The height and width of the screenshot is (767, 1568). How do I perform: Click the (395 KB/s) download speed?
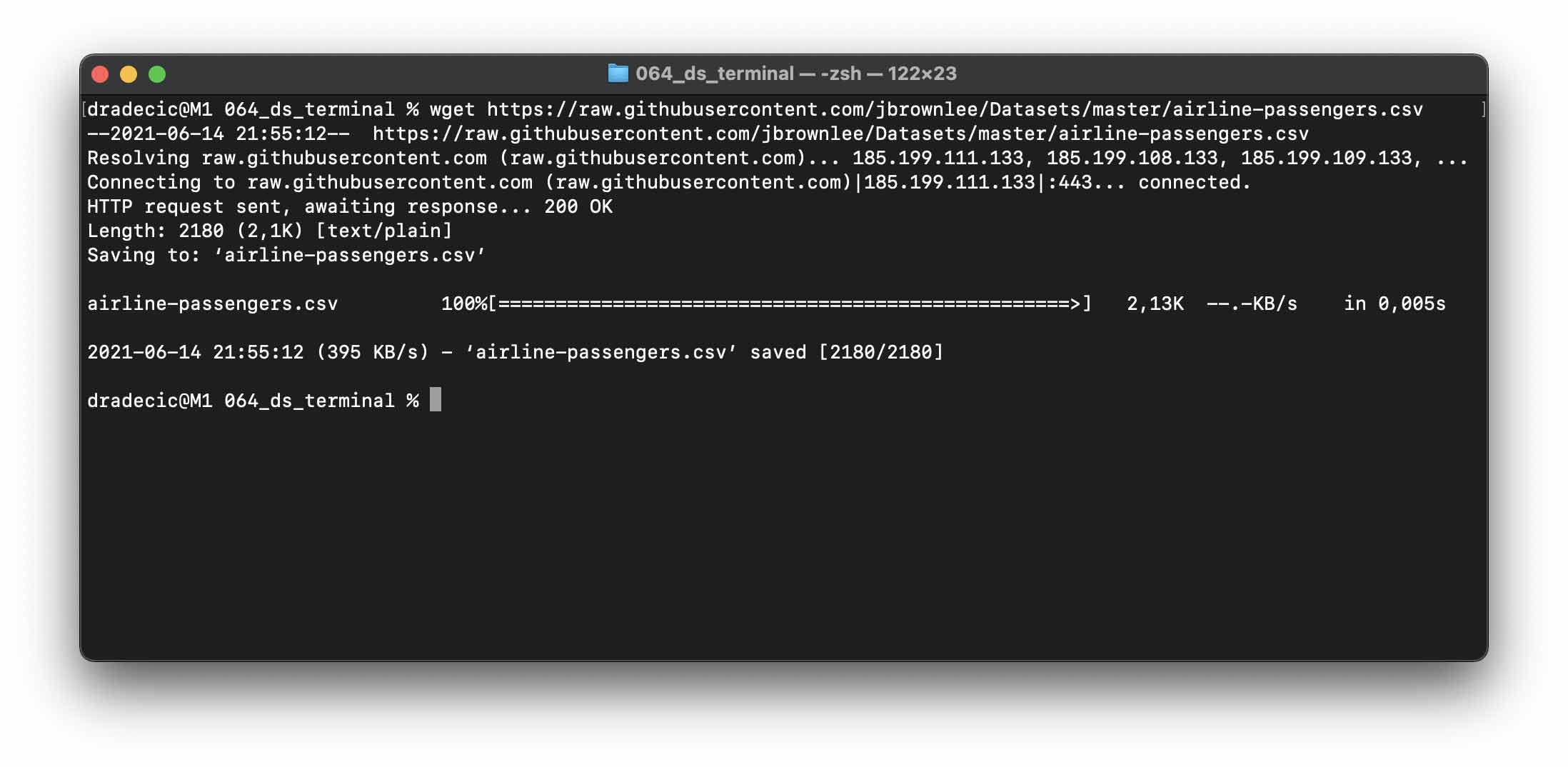point(373,352)
